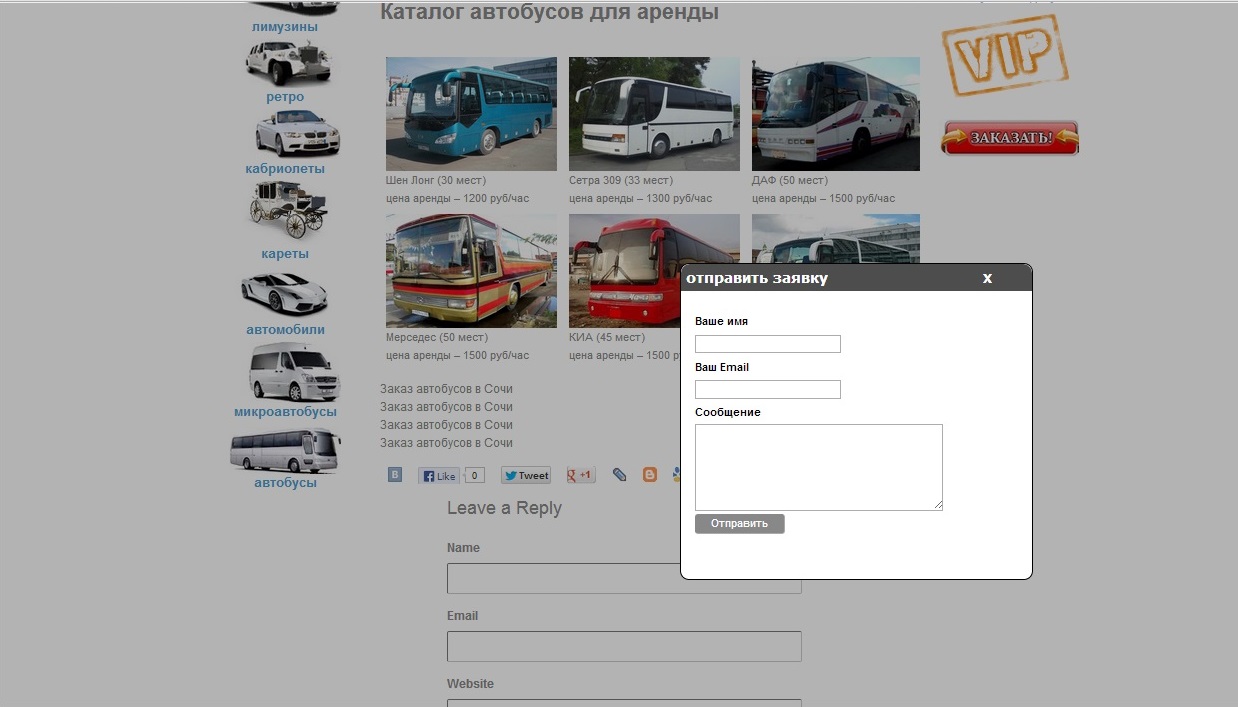Click the red ЗАКАЗАТЬ order button
1238x707 pixels.
1010,138
